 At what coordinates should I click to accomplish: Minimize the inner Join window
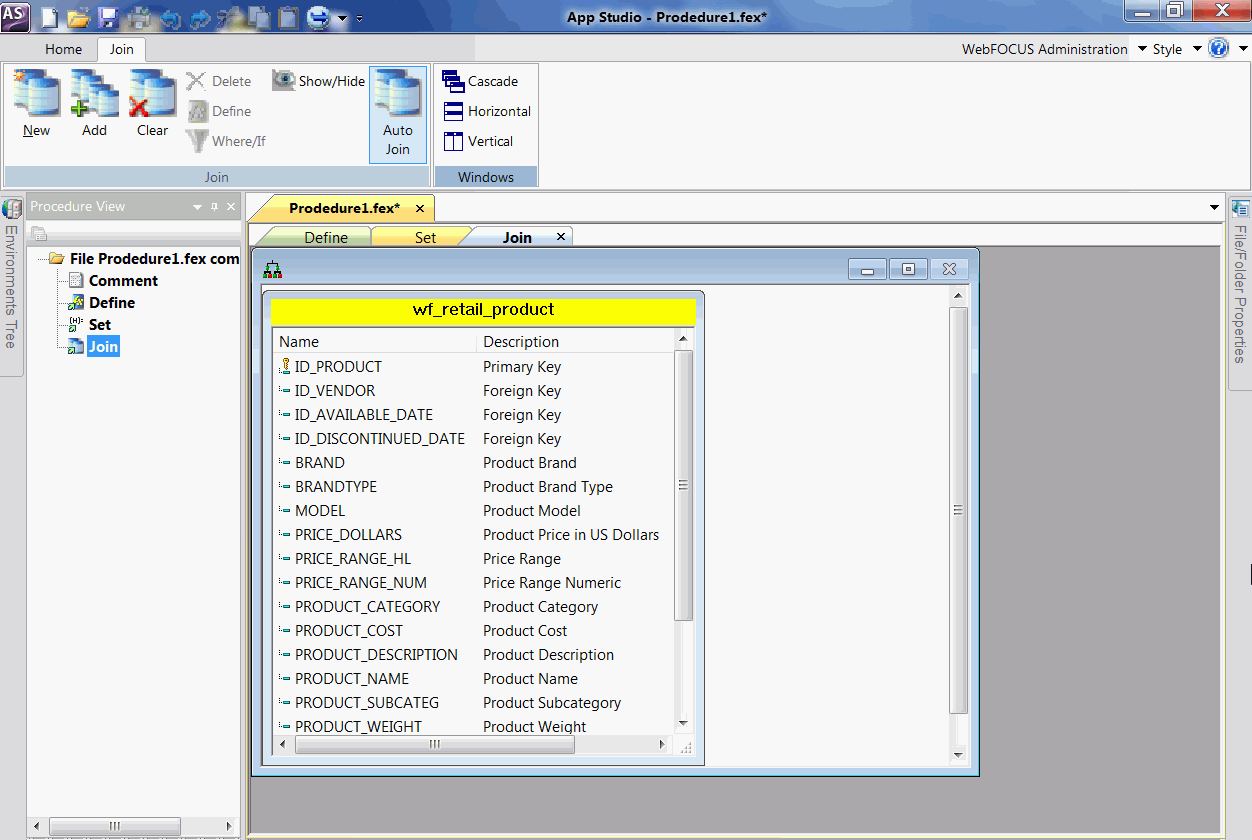867,269
